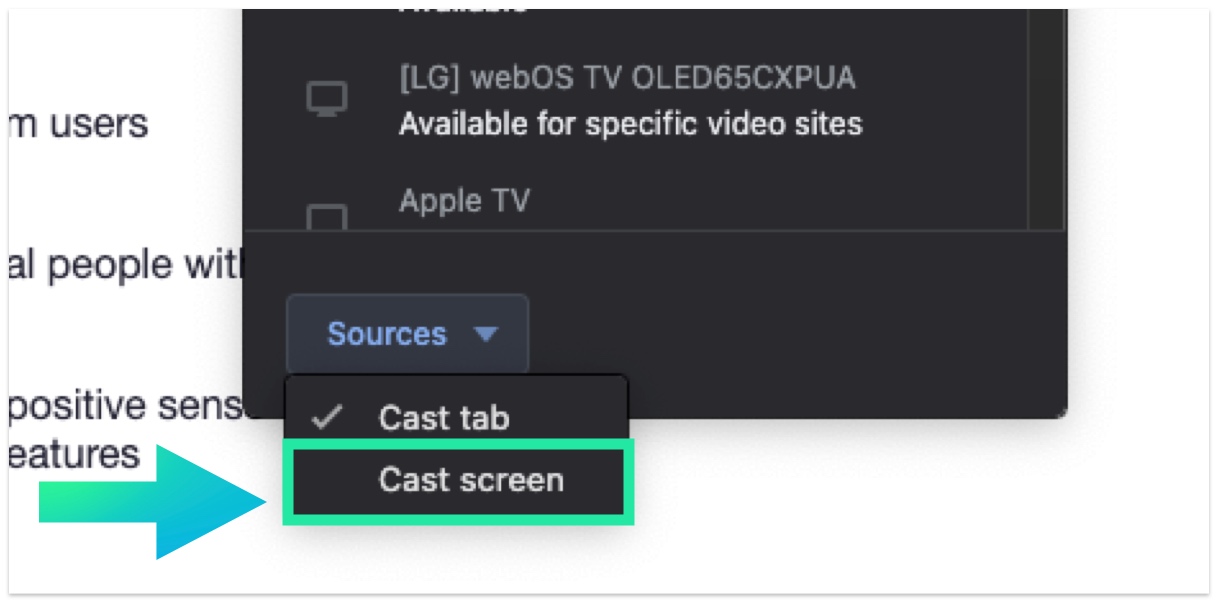
Task: Click the 'm users' text on the page
Action: pos(78,125)
